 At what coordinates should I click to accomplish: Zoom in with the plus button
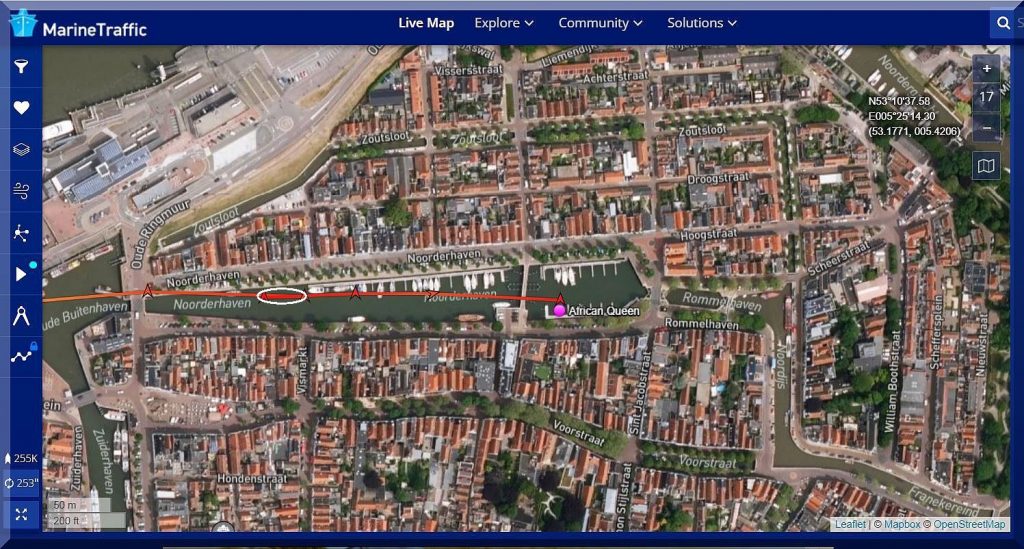986,69
